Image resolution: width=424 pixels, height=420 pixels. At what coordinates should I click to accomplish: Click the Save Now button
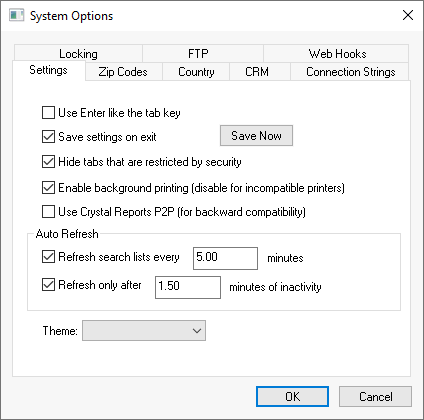click(256, 136)
